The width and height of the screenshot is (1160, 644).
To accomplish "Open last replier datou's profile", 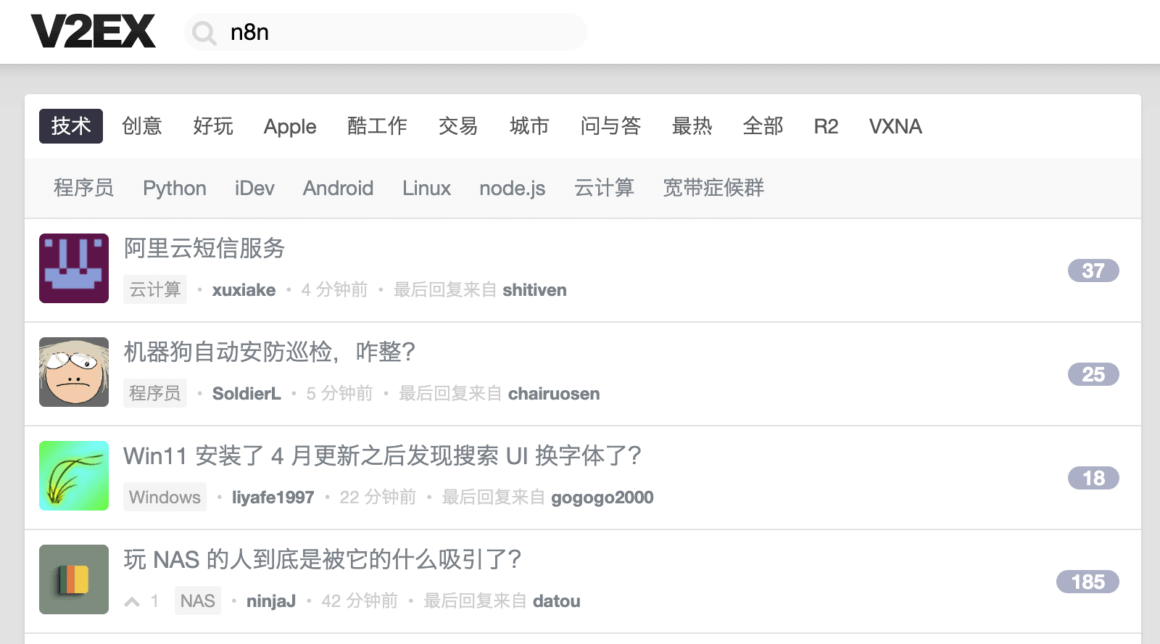I will click(x=556, y=600).
